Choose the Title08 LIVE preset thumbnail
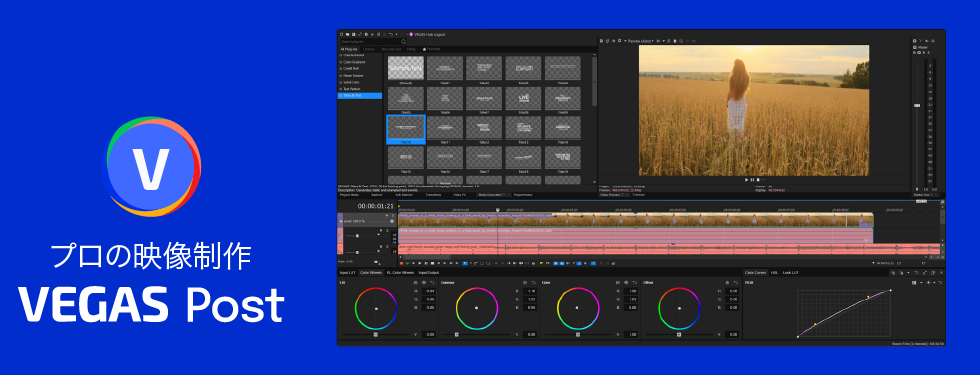 coord(523,98)
